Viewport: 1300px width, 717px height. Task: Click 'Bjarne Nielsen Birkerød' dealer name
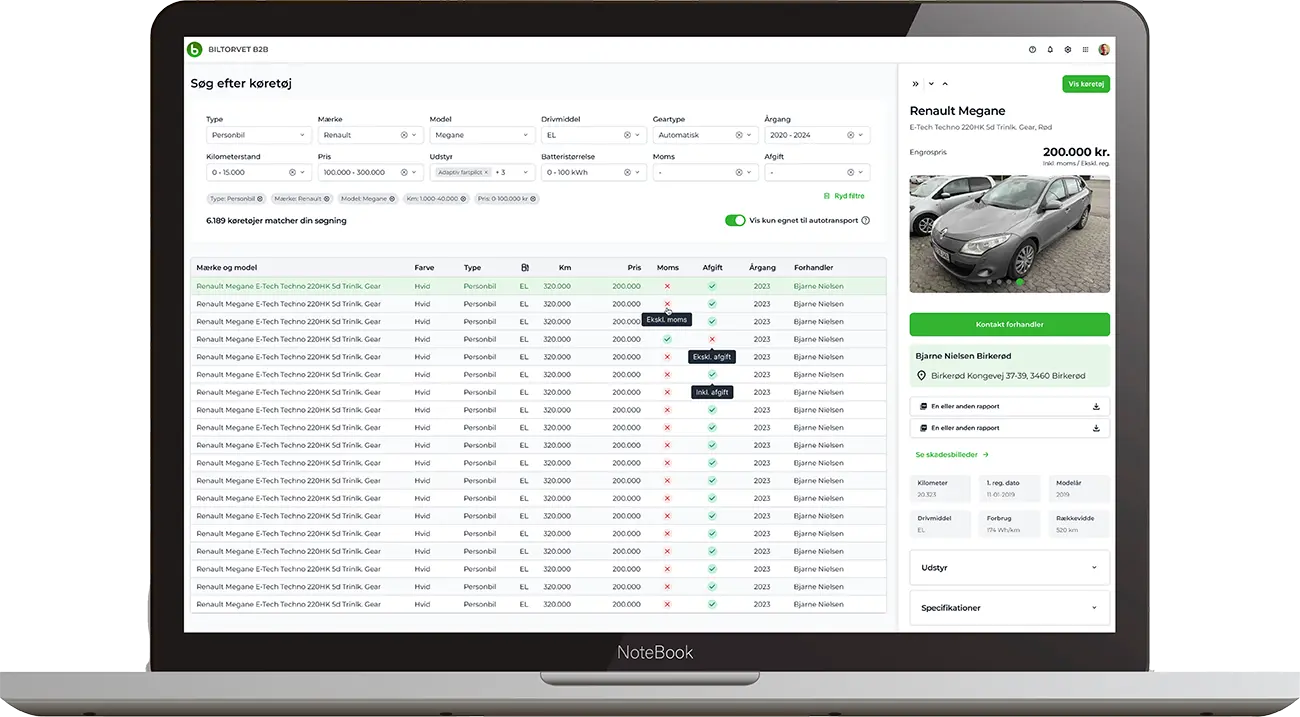click(961, 355)
